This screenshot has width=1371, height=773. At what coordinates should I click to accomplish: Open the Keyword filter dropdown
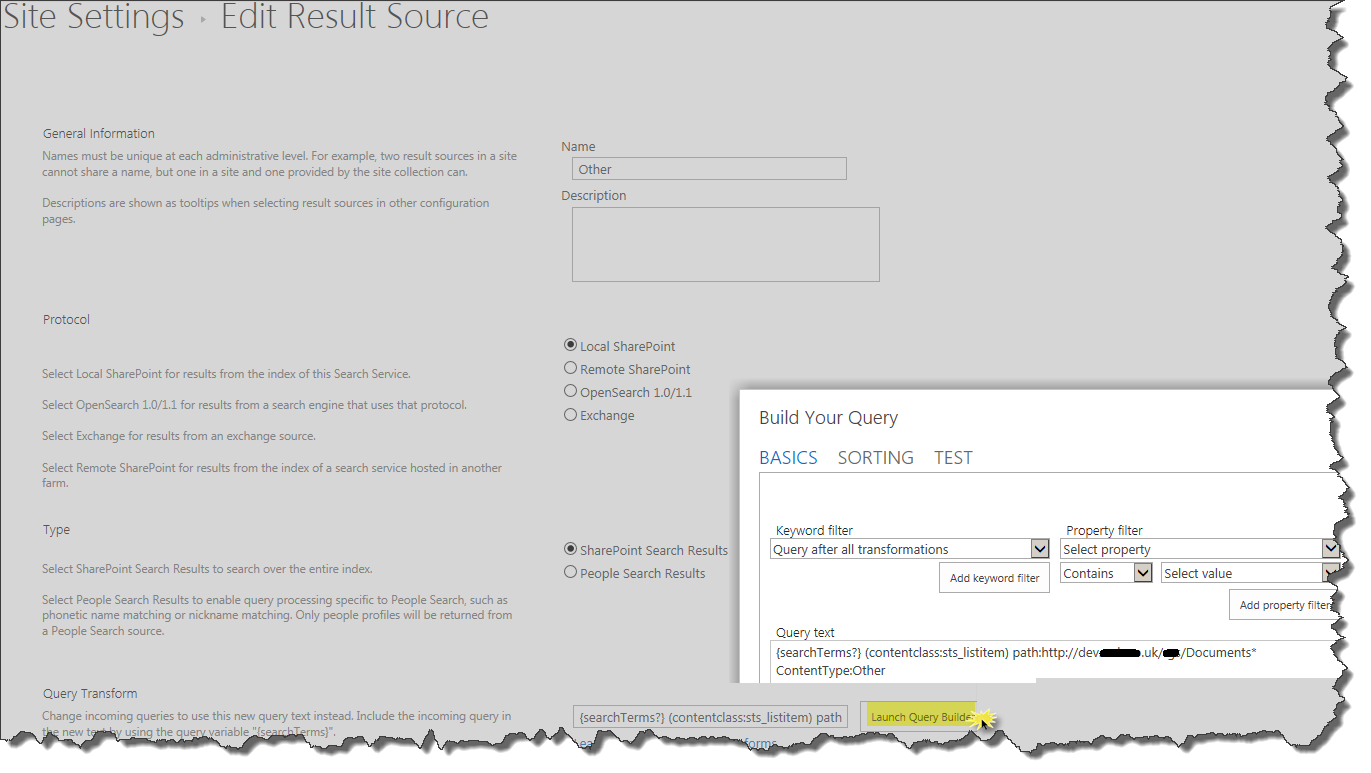click(x=910, y=549)
